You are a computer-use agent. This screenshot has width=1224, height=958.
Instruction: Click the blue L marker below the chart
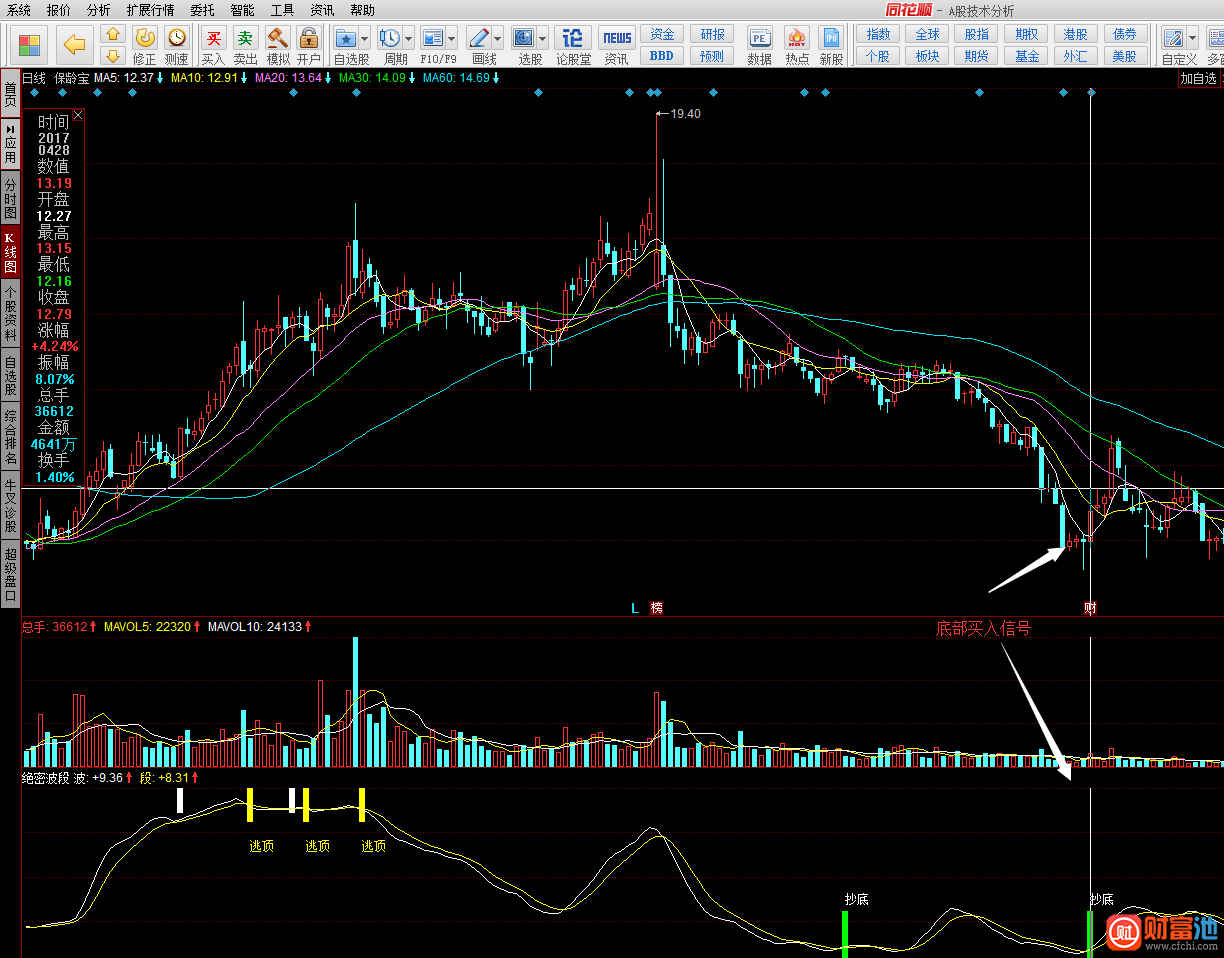[x=634, y=608]
